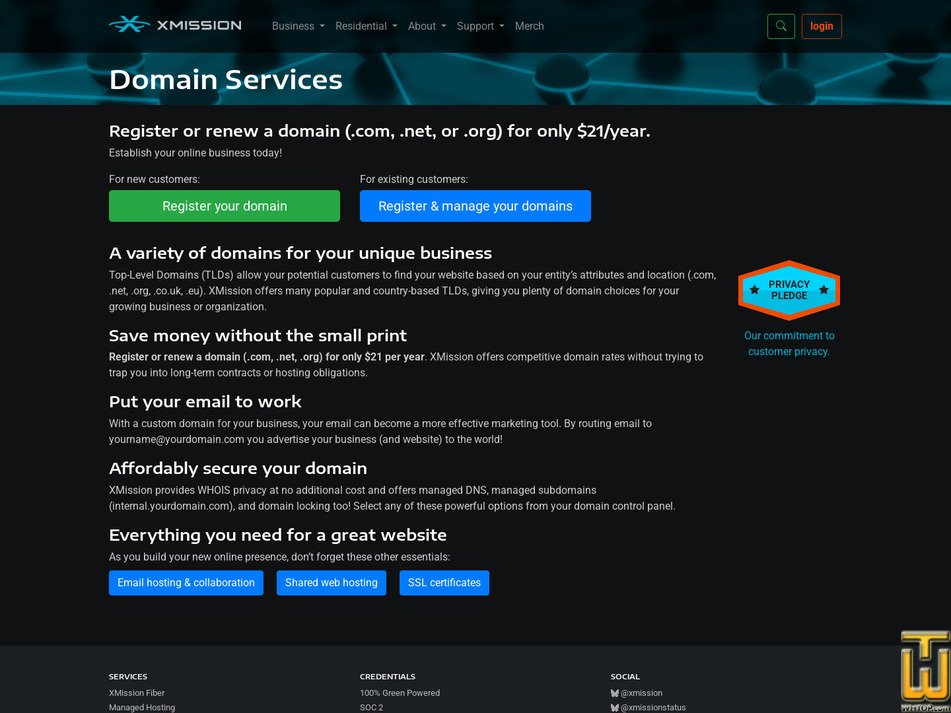Open the search magnifier icon

[x=781, y=26]
